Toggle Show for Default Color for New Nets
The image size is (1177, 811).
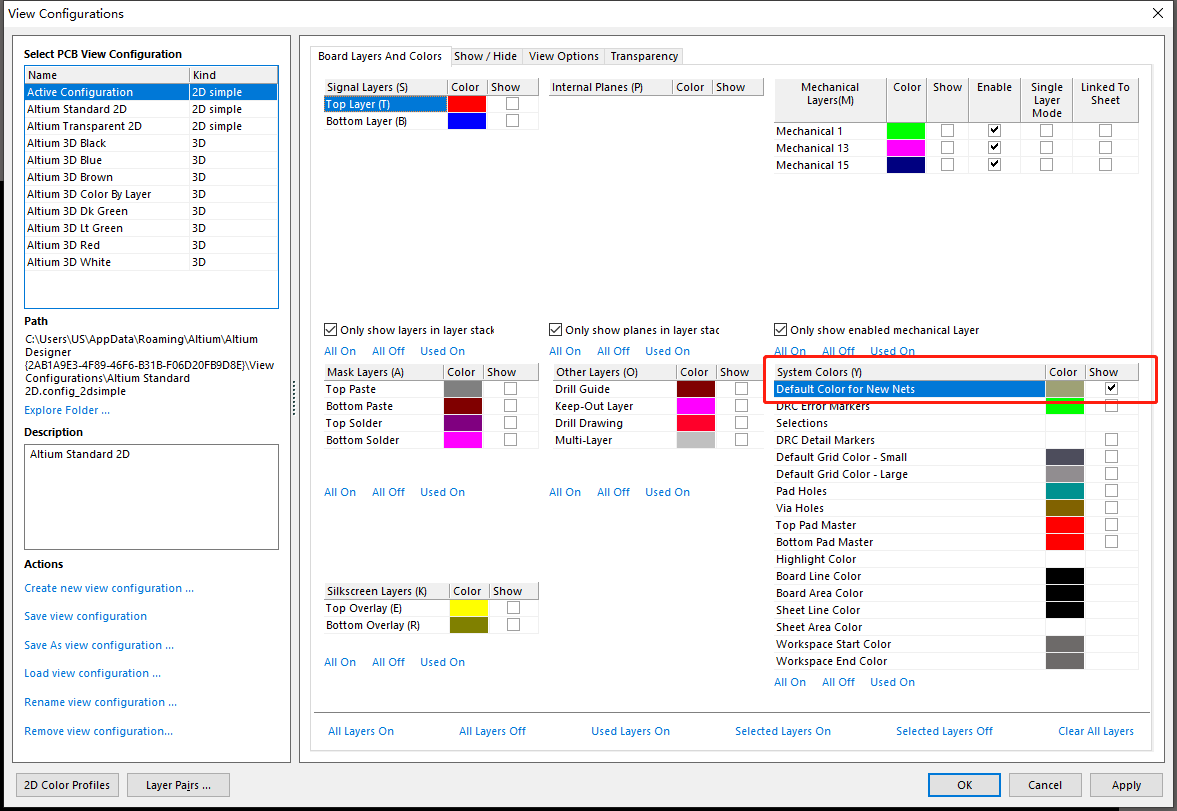(1112, 389)
